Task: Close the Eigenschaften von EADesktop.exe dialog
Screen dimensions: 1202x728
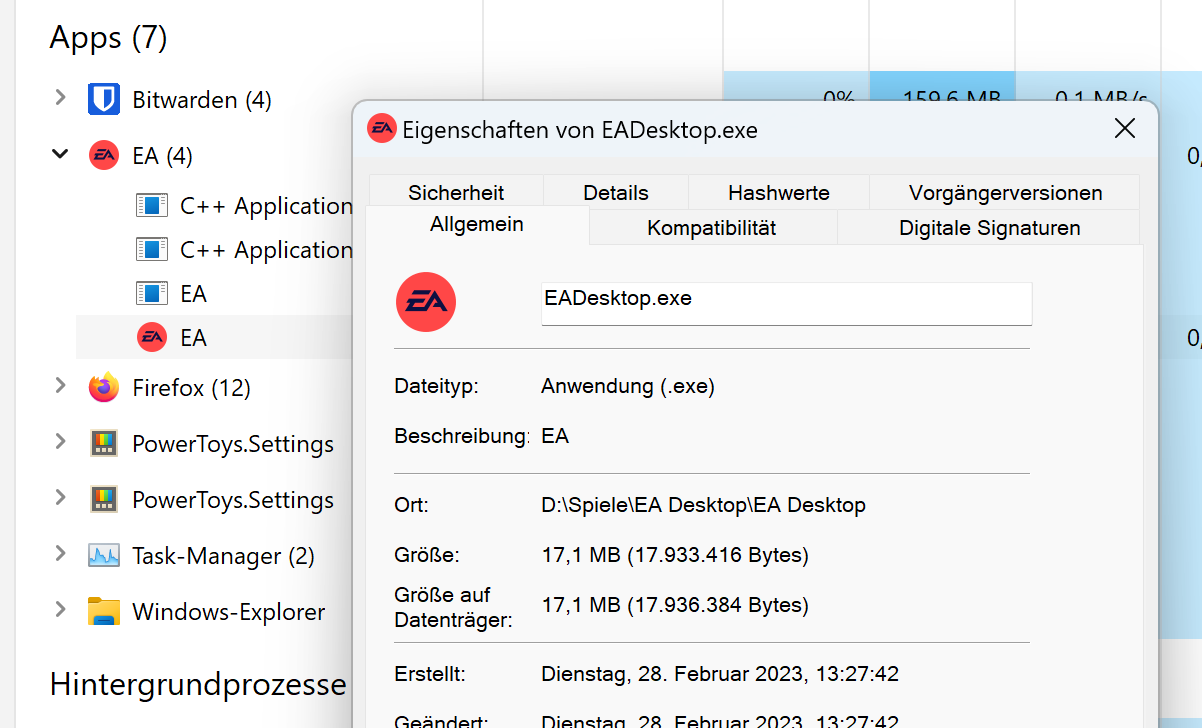Action: (x=1125, y=128)
